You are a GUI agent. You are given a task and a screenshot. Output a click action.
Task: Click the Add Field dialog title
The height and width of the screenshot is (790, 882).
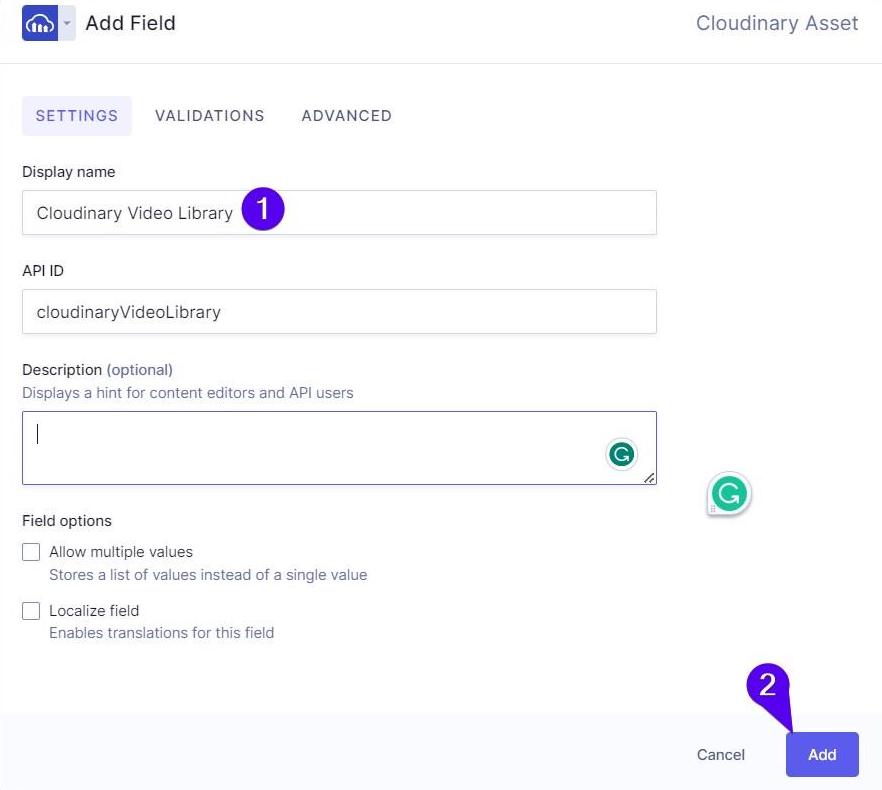point(130,23)
